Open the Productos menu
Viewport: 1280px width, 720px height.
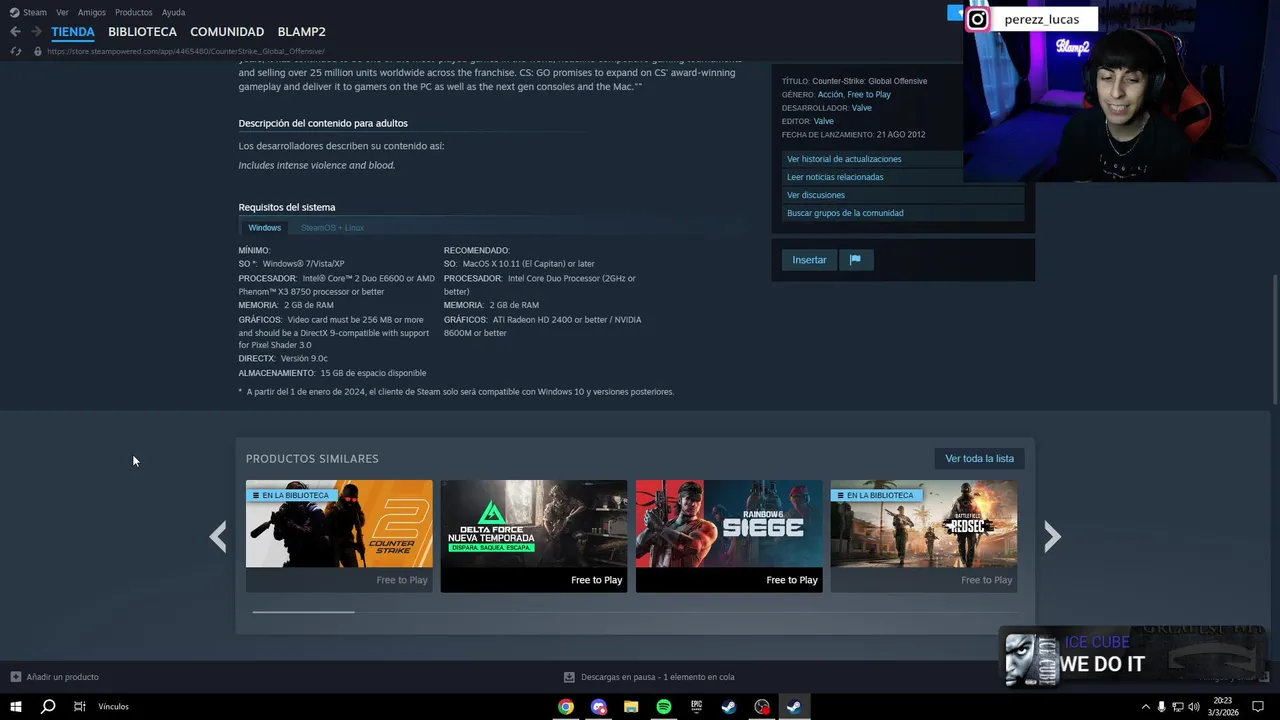click(x=134, y=13)
